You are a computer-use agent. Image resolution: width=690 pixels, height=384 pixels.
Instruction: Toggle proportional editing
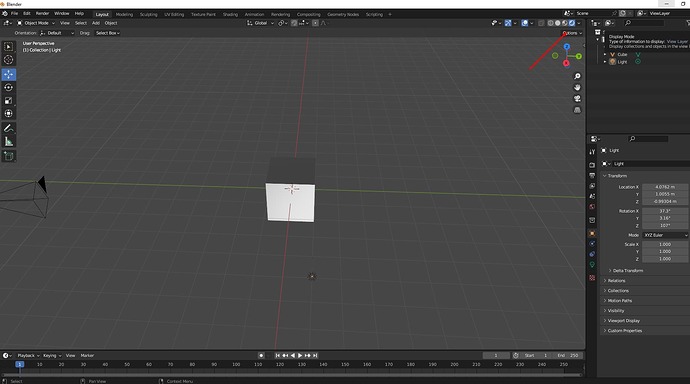pos(315,23)
